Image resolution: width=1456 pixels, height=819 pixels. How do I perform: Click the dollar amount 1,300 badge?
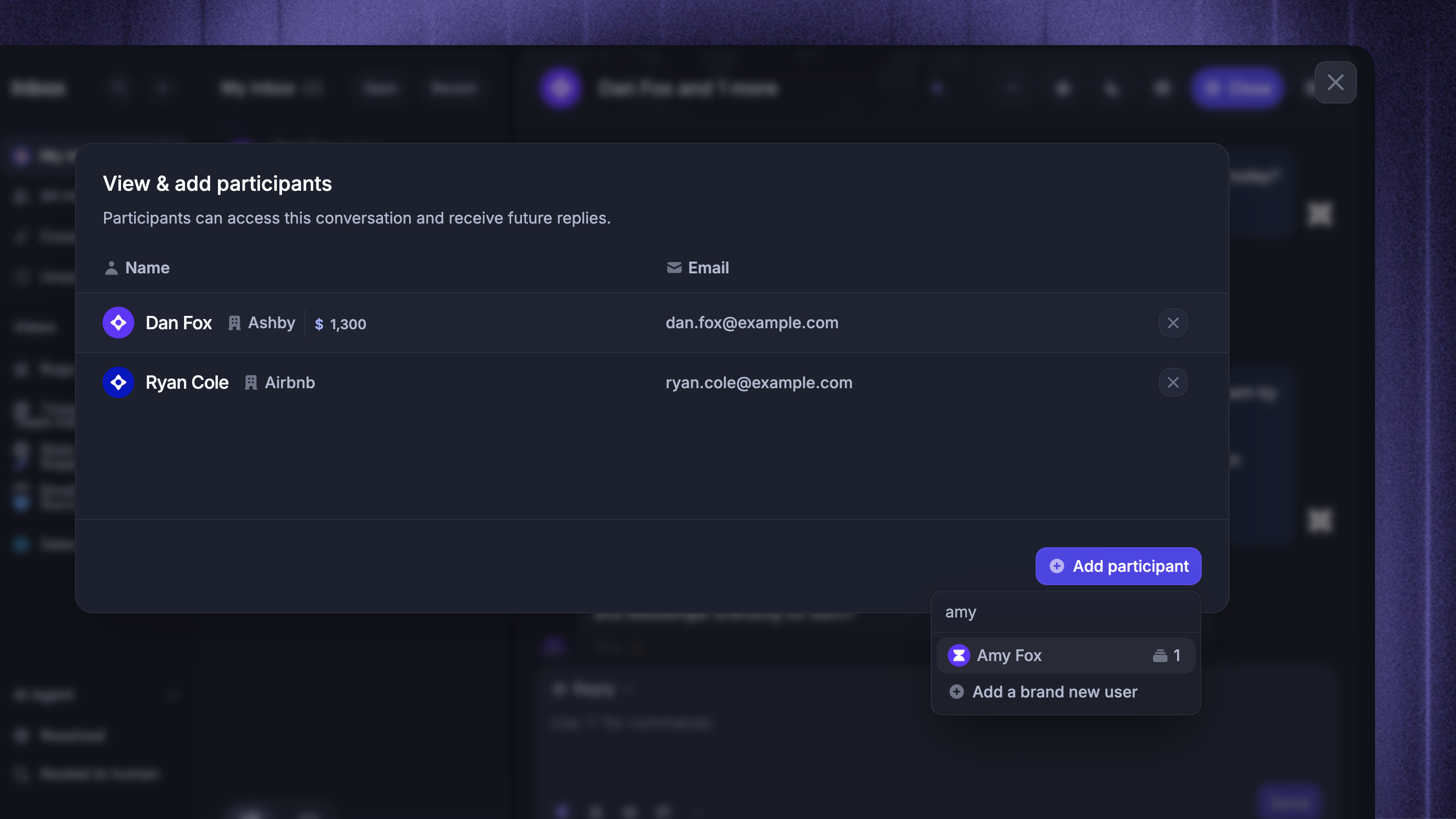pyautogui.click(x=340, y=324)
